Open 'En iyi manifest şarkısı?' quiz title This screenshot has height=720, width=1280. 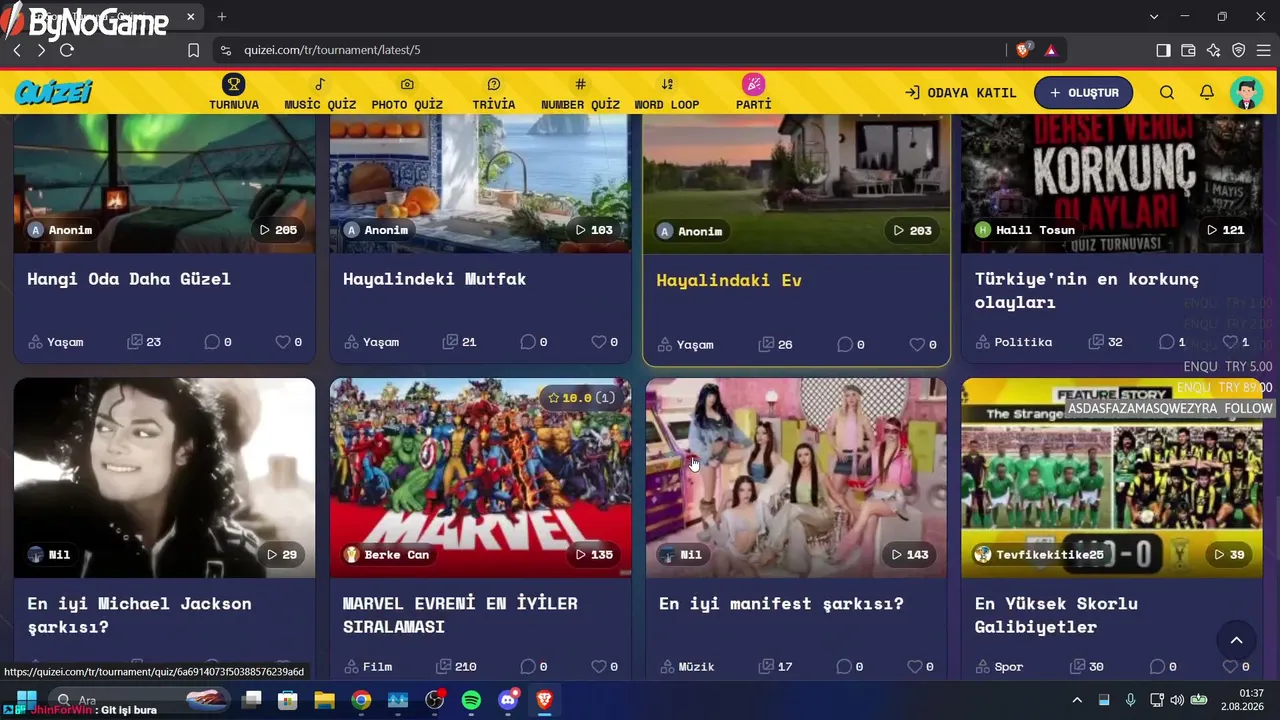click(x=781, y=604)
